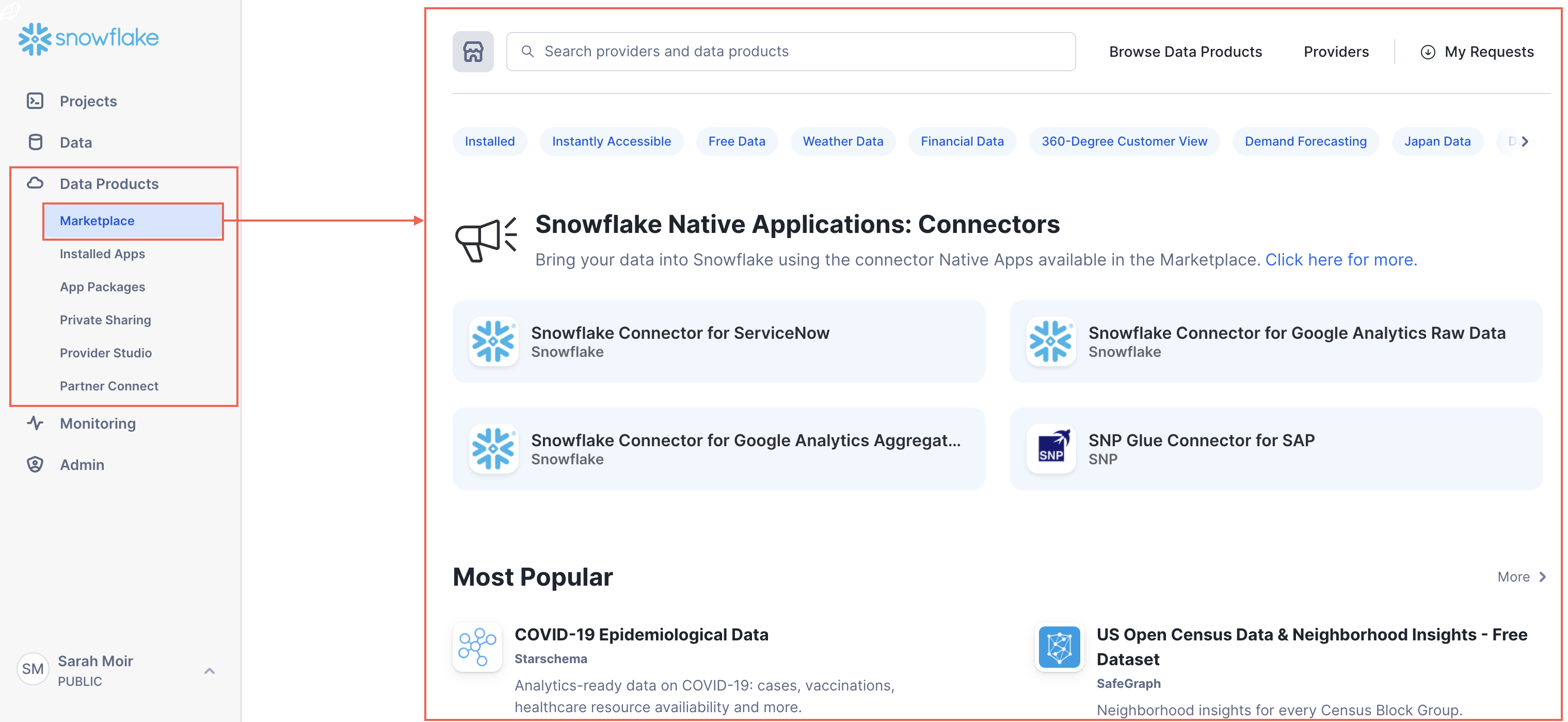1568x722 pixels.
Task: Open COVID-19 Epidemiological Data title
Action: tap(642, 634)
